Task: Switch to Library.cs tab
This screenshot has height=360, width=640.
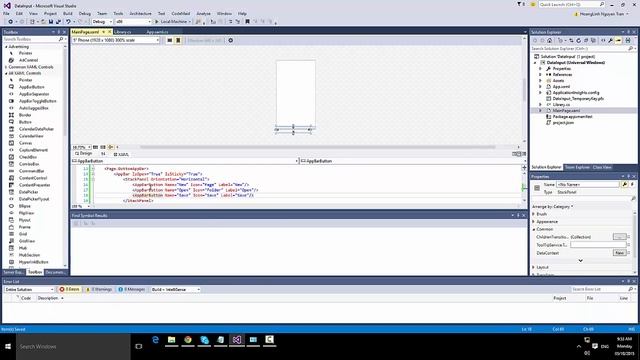Action: coord(122,32)
